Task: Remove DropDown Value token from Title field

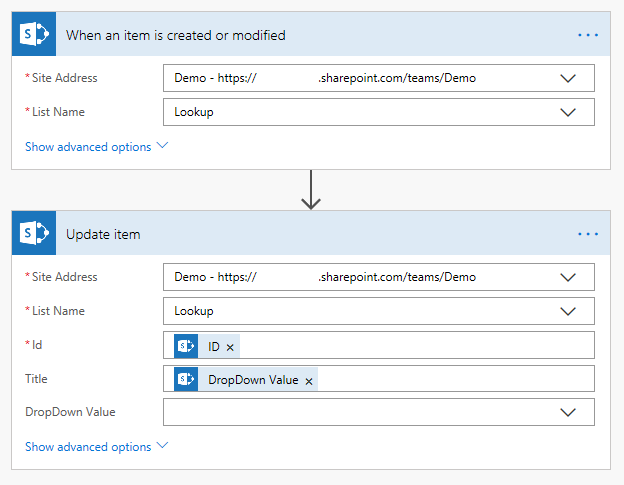Action: [x=309, y=381]
